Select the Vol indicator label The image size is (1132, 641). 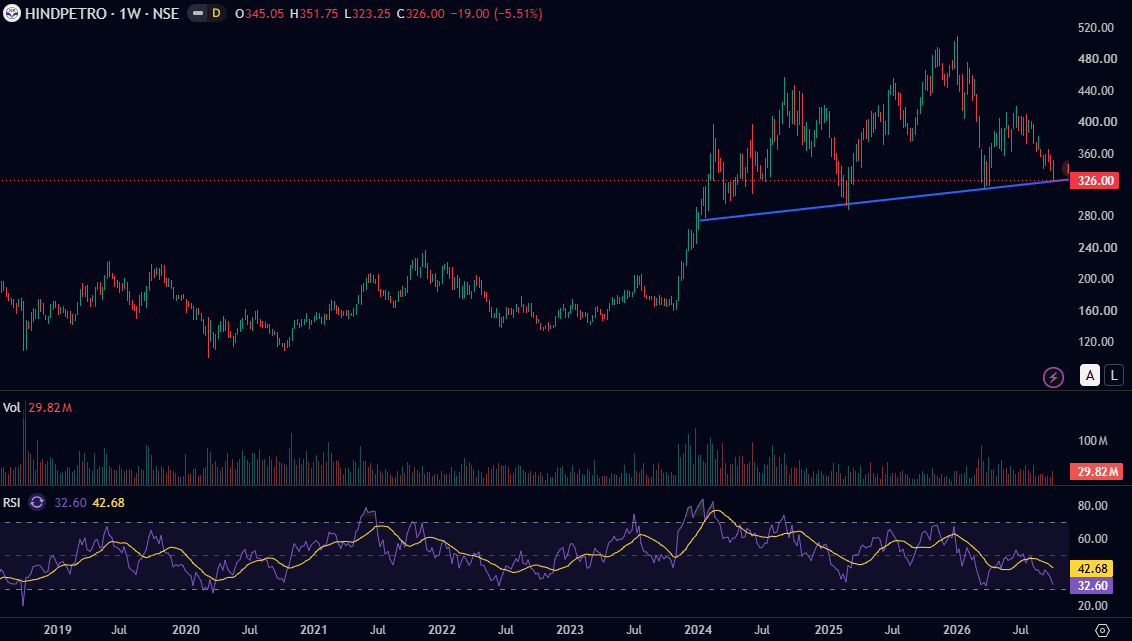[12, 408]
